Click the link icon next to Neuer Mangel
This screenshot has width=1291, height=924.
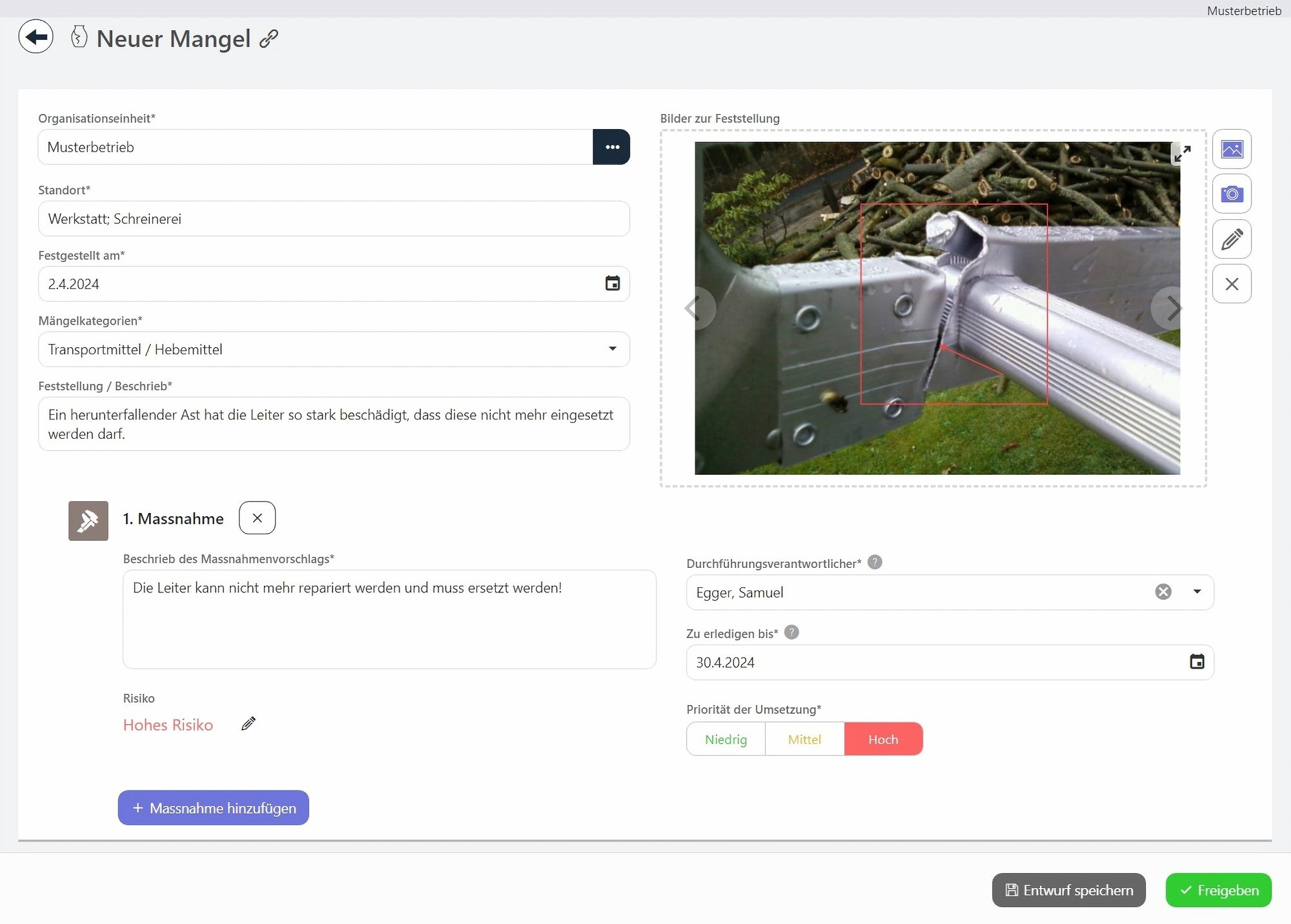tap(269, 39)
